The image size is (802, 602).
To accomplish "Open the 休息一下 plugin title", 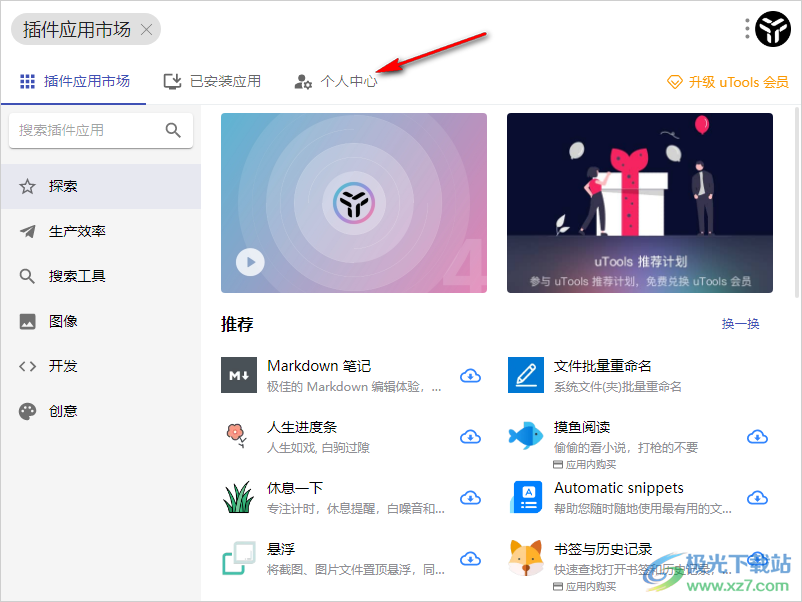I will click(x=295, y=487).
